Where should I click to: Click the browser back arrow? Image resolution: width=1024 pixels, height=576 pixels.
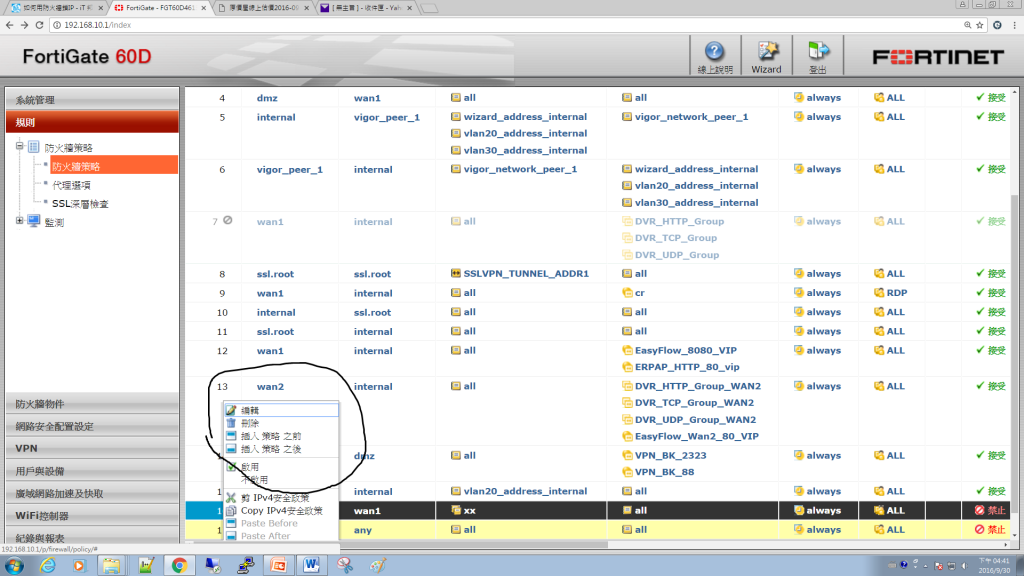point(9,25)
